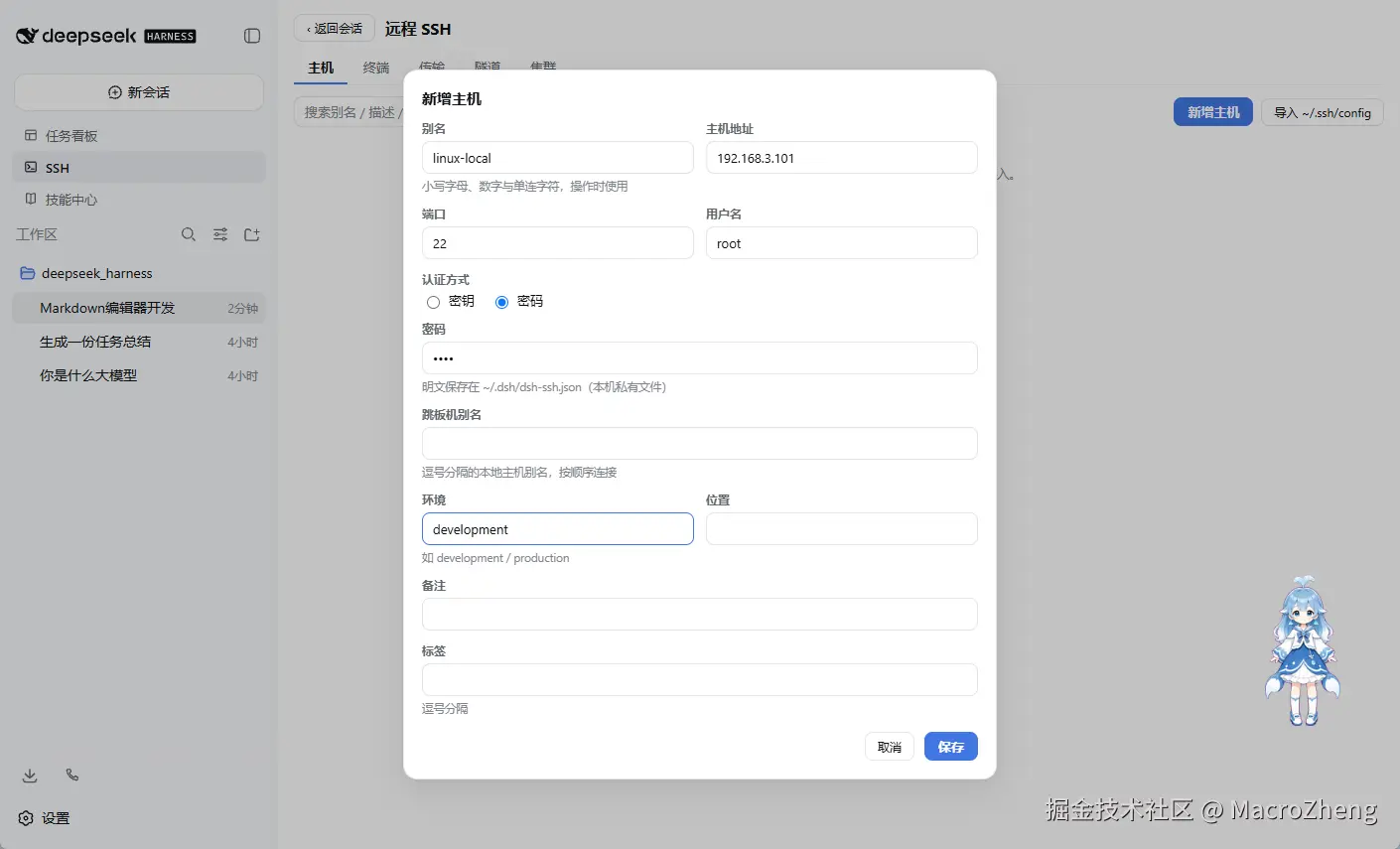Click the 跳板机别名 input field
Viewport: 1400px width, 849px height.
pos(700,443)
